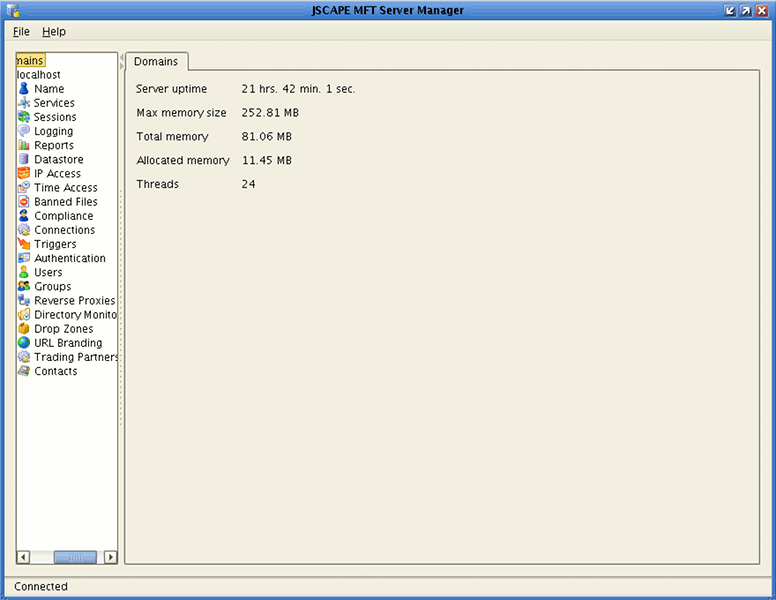The width and height of the screenshot is (776, 600).
Task: Click the Connected status bar text
Action: [x=41, y=587]
